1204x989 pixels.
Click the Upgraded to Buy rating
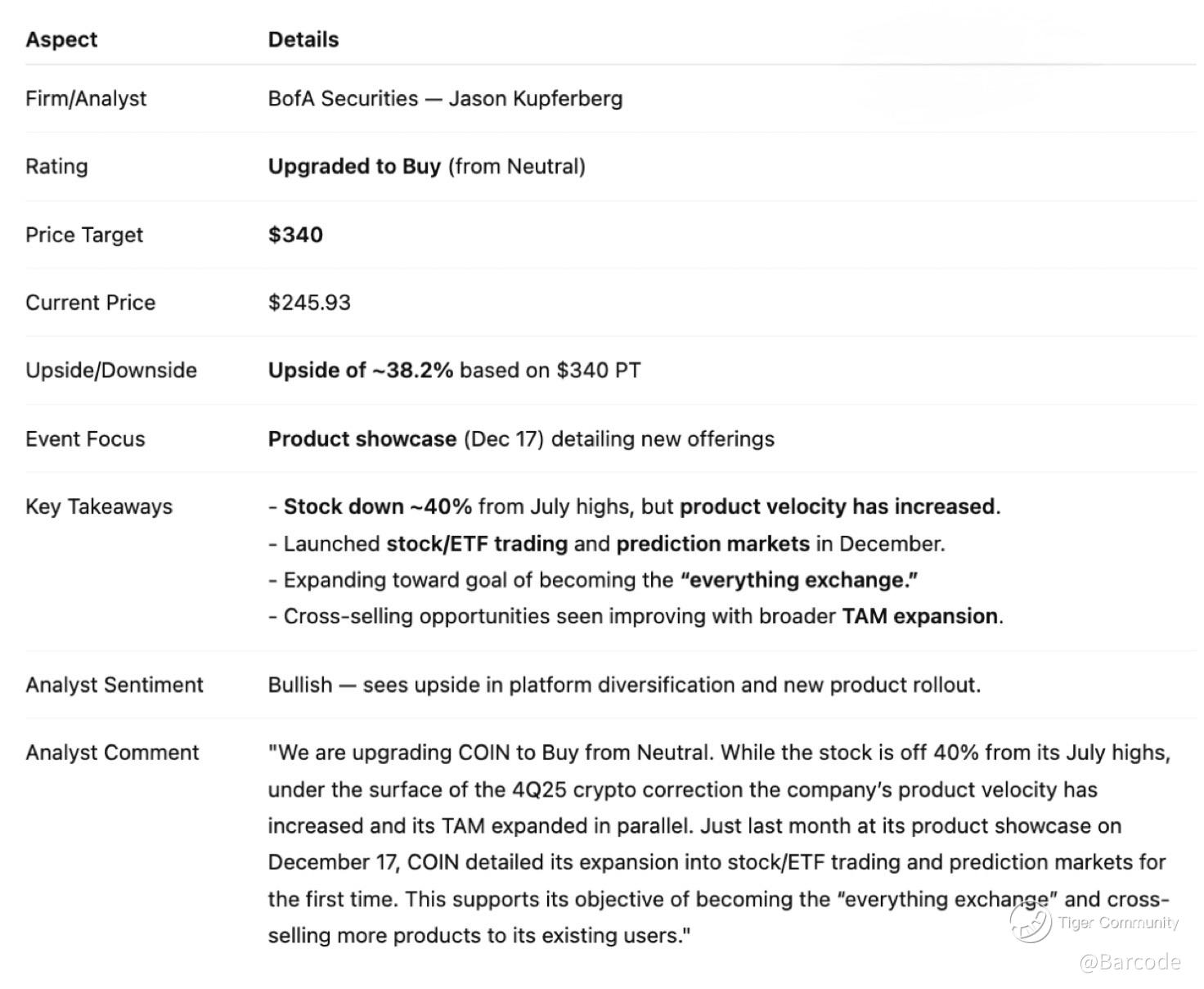click(354, 166)
